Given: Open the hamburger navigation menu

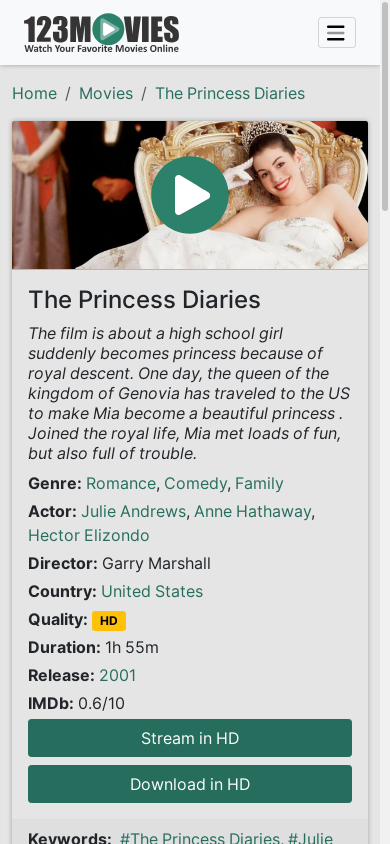Looking at the screenshot, I should pyautogui.click(x=337, y=33).
